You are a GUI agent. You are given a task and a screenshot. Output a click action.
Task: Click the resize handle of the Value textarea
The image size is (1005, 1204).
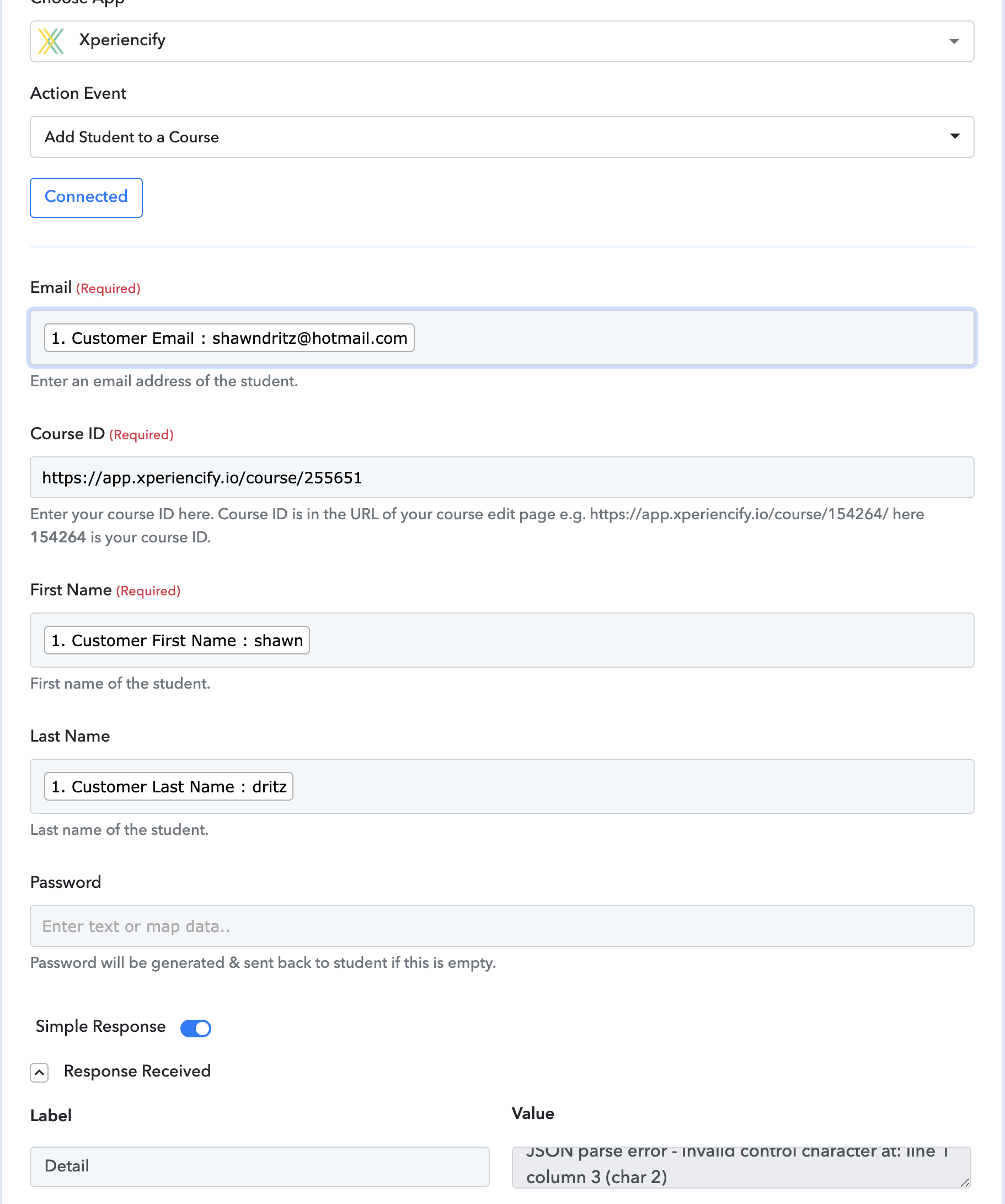pyautogui.click(x=965, y=1182)
